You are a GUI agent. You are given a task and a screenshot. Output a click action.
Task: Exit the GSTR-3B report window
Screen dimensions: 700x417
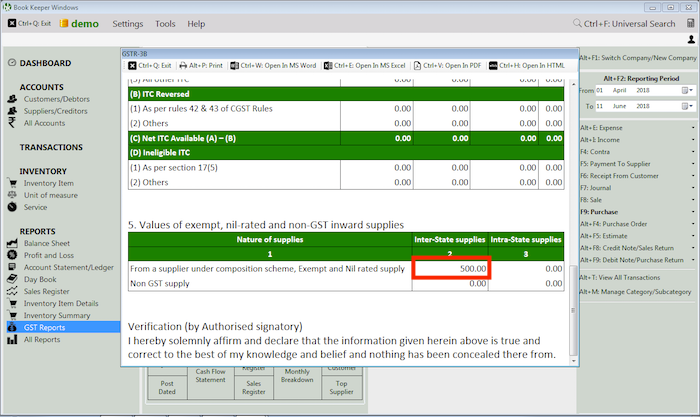[150, 66]
